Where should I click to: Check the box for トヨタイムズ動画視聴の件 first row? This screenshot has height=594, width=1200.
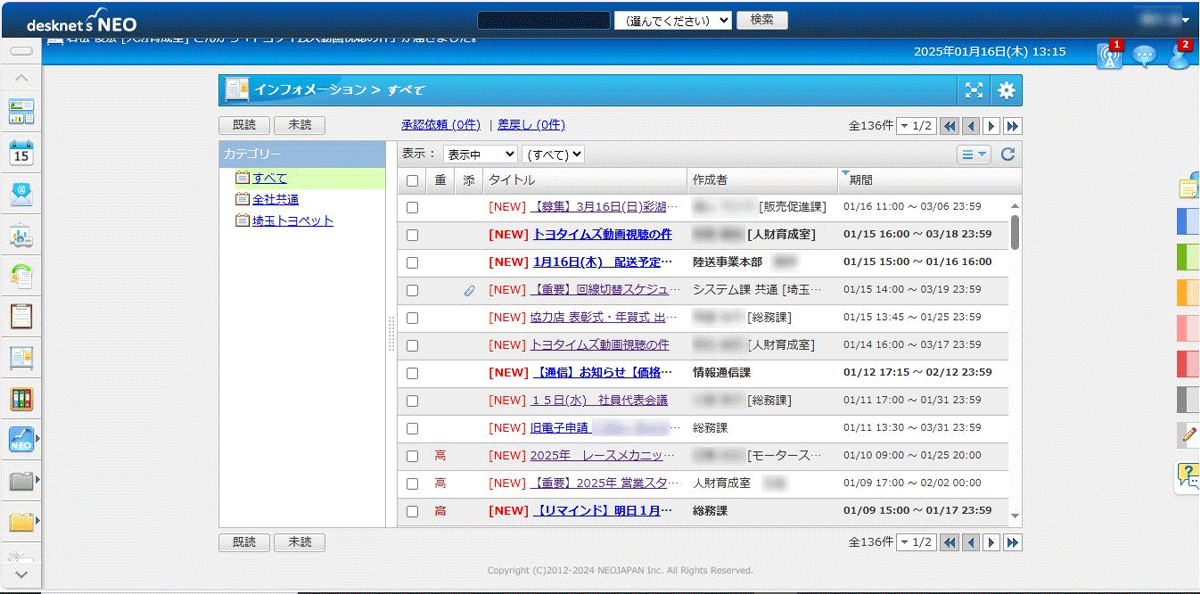click(x=412, y=235)
